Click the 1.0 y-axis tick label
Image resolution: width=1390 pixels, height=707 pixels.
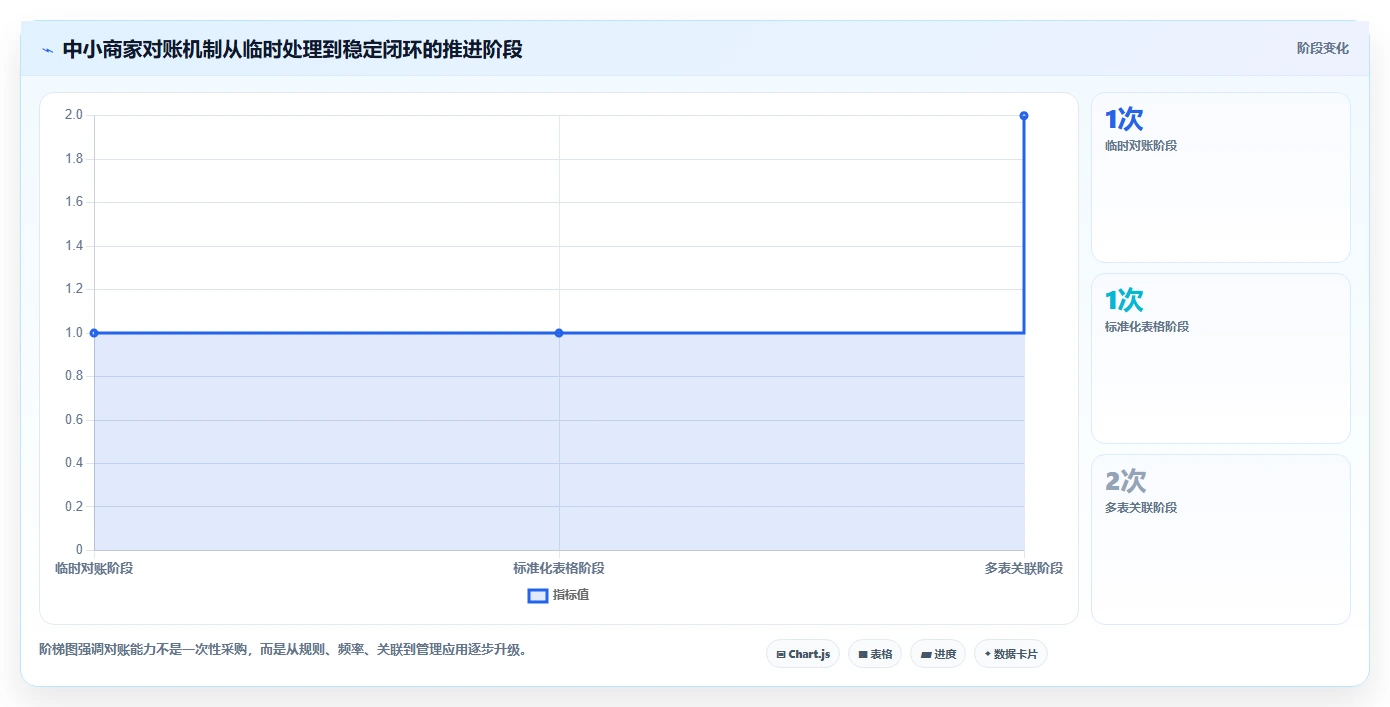74,333
